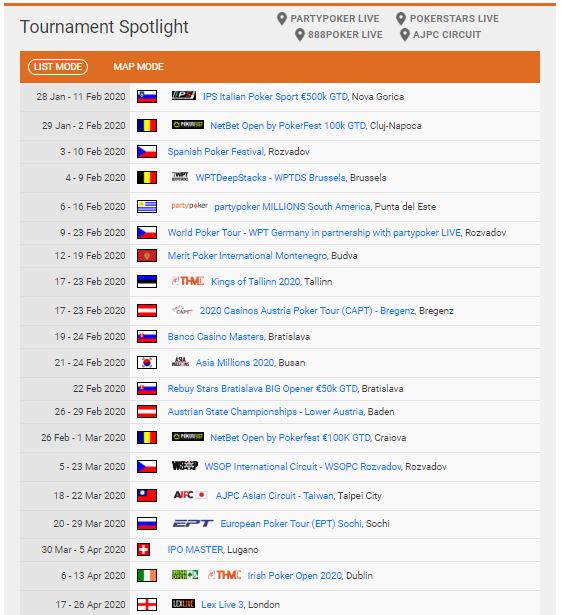Click Russia flag in Sochi row
Image resolution: width=561 pixels, height=615 pixels.
[x=147, y=524]
